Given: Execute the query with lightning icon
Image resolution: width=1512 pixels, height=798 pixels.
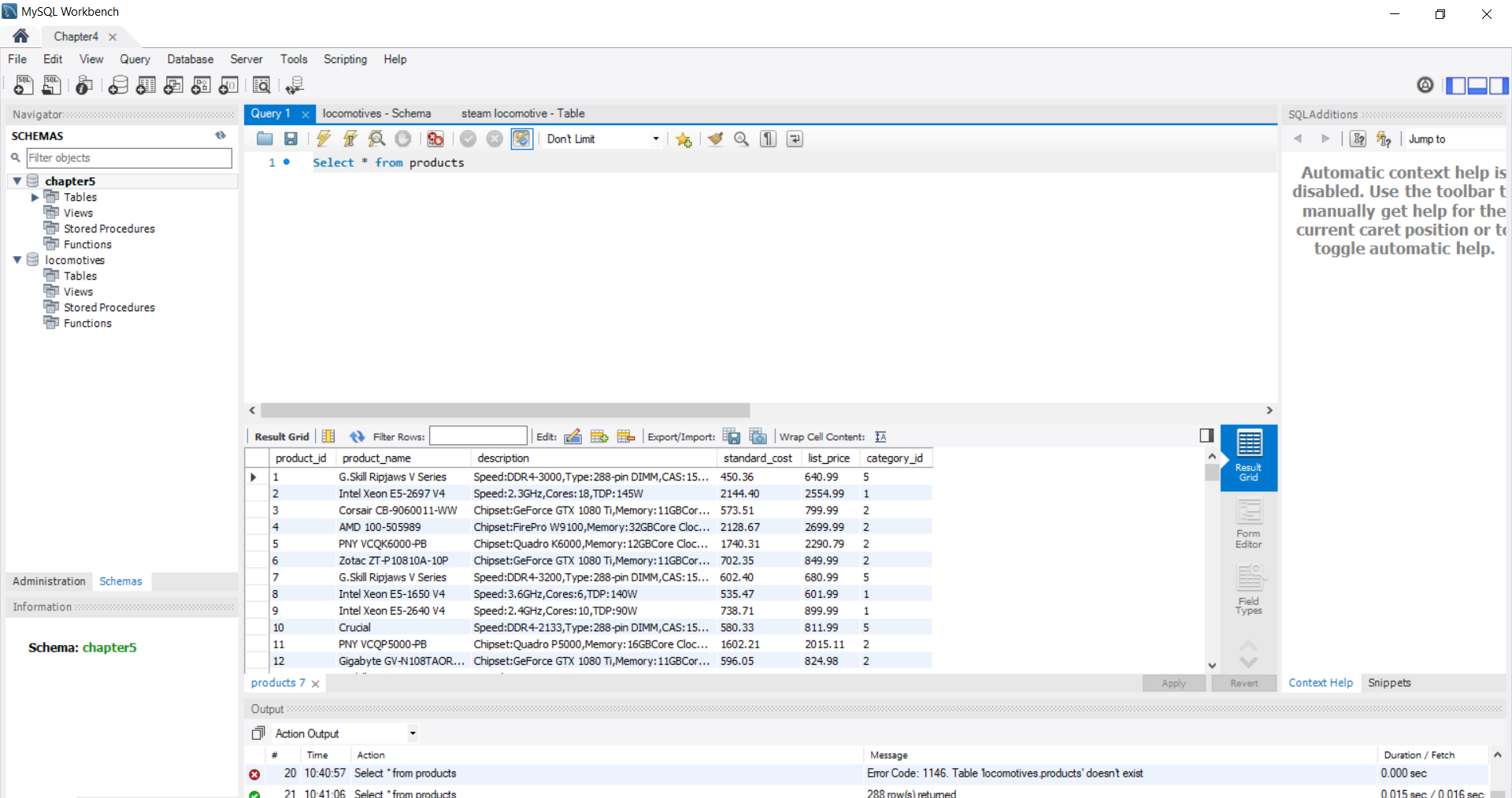Looking at the screenshot, I should coord(324,139).
